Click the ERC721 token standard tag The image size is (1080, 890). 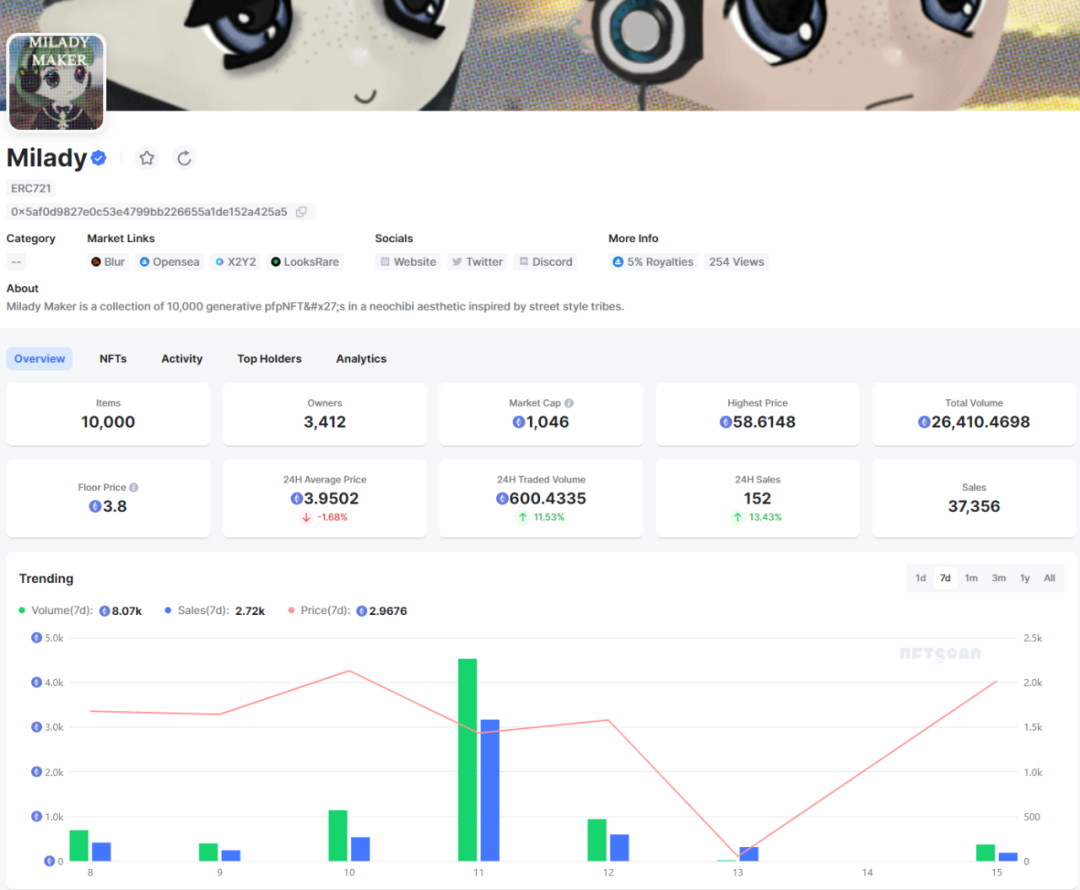(x=30, y=188)
